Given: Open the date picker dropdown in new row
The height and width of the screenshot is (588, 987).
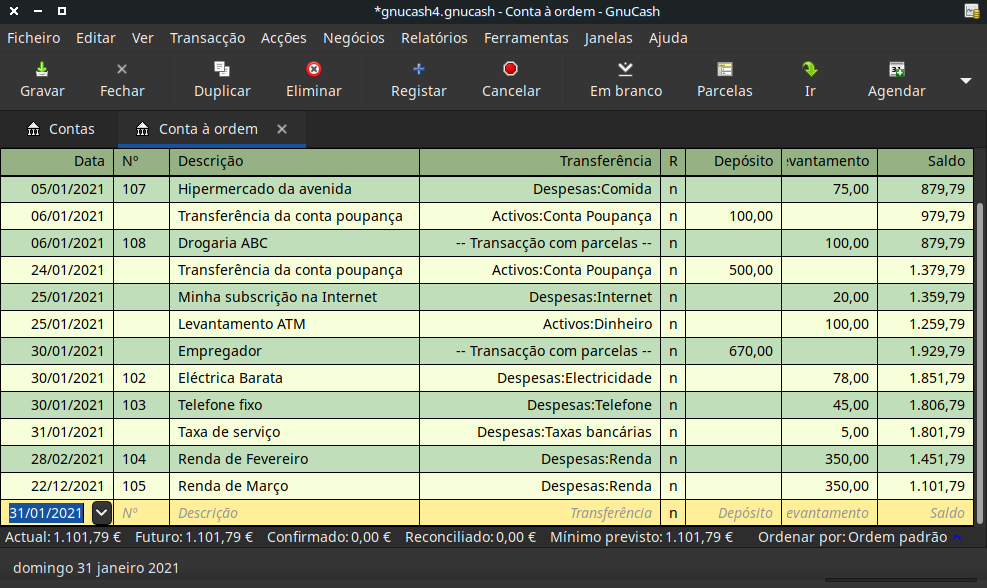Looking at the screenshot, I should [101, 513].
